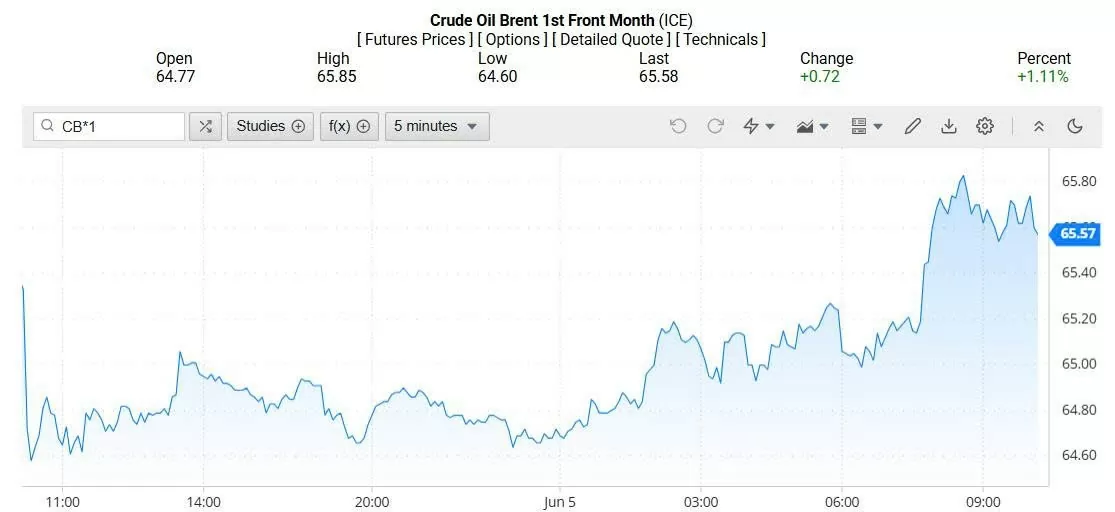
Task: Open the lightning events dropdown
Action: (759, 126)
